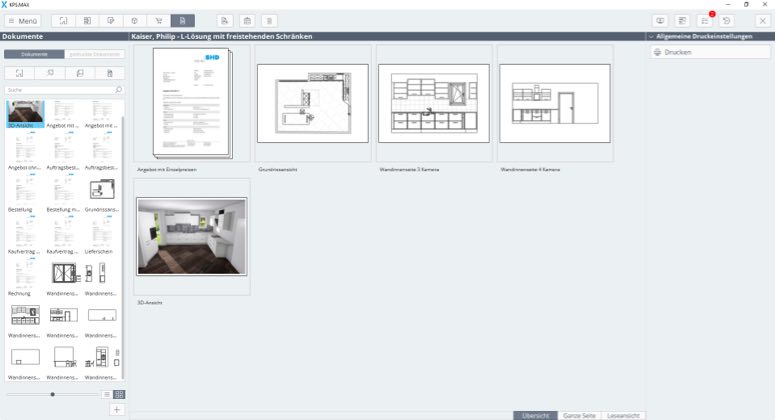This screenshot has height=420, width=775.
Task: Switch document list to list view
Action: pos(107,395)
